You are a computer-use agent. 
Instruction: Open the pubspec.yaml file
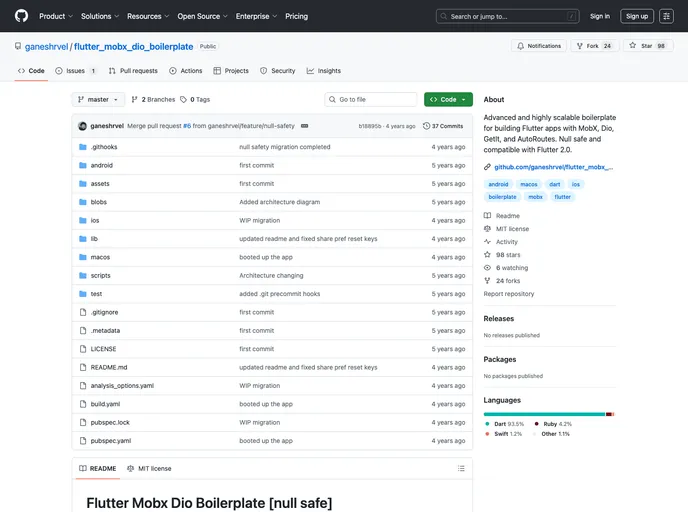[111, 441]
